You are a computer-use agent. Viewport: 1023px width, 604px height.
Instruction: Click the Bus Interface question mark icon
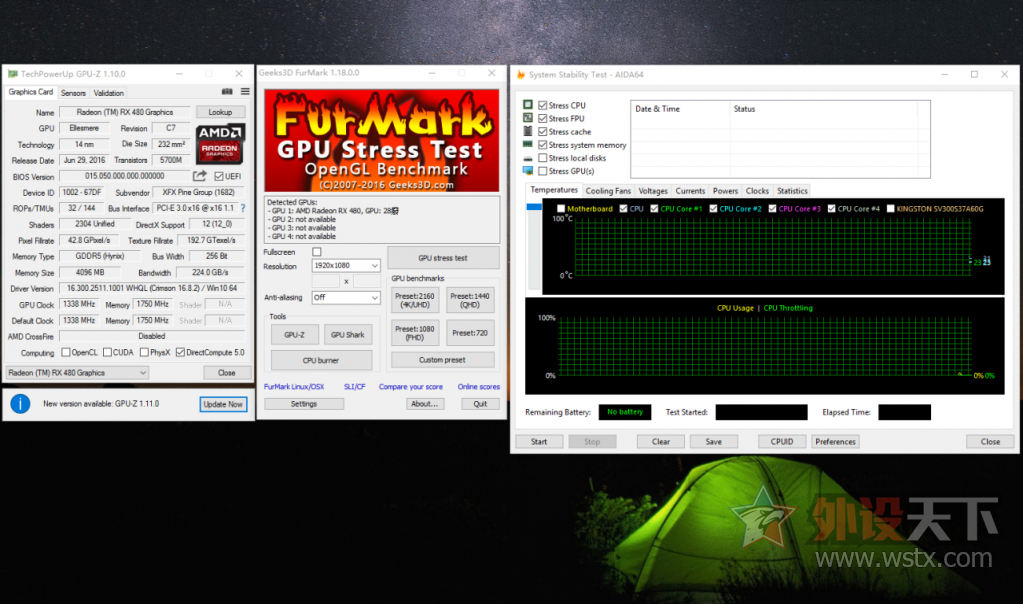pos(243,208)
